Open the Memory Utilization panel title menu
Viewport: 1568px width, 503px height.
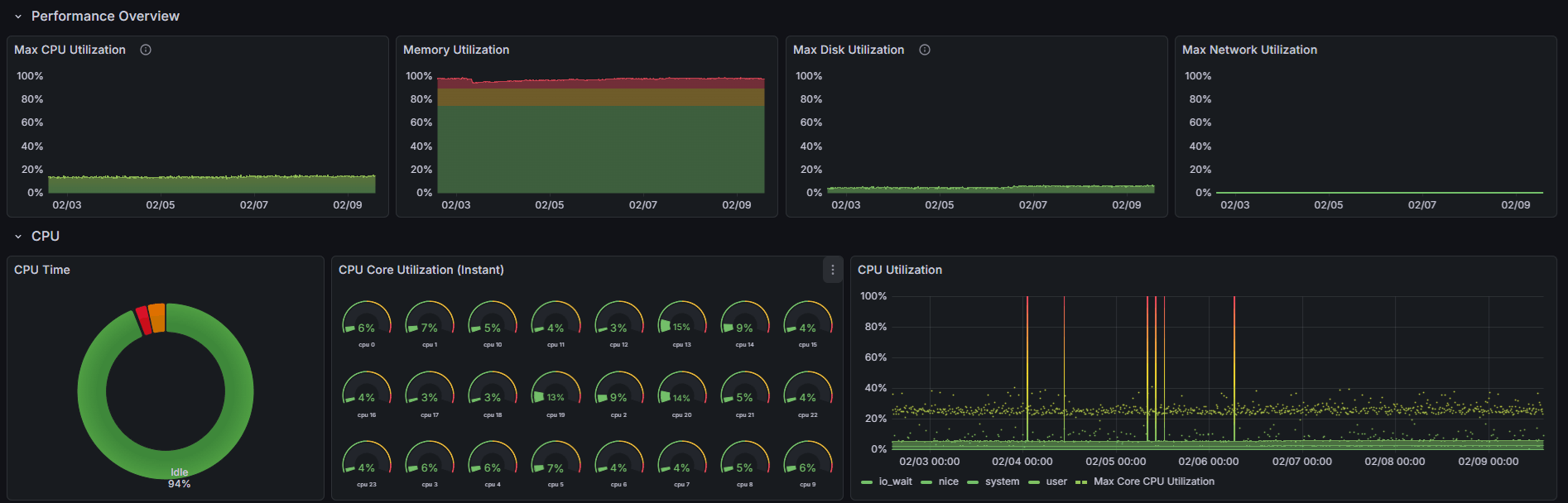pyautogui.click(x=456, y=50)
